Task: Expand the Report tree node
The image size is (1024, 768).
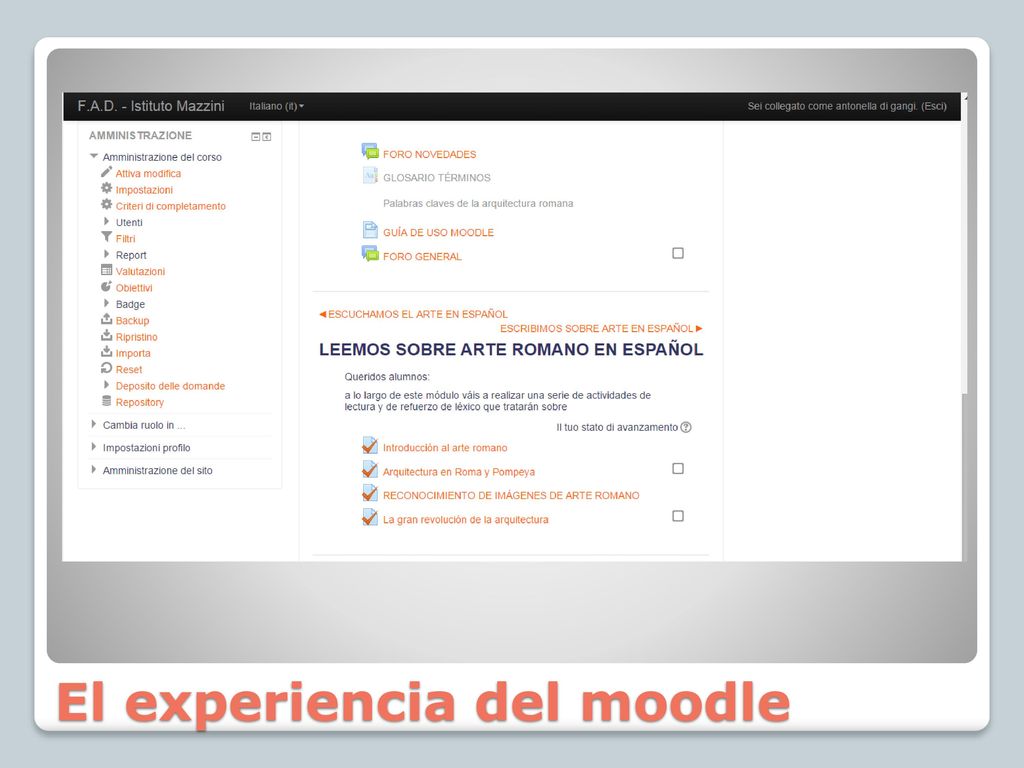Action: (106, 254)
